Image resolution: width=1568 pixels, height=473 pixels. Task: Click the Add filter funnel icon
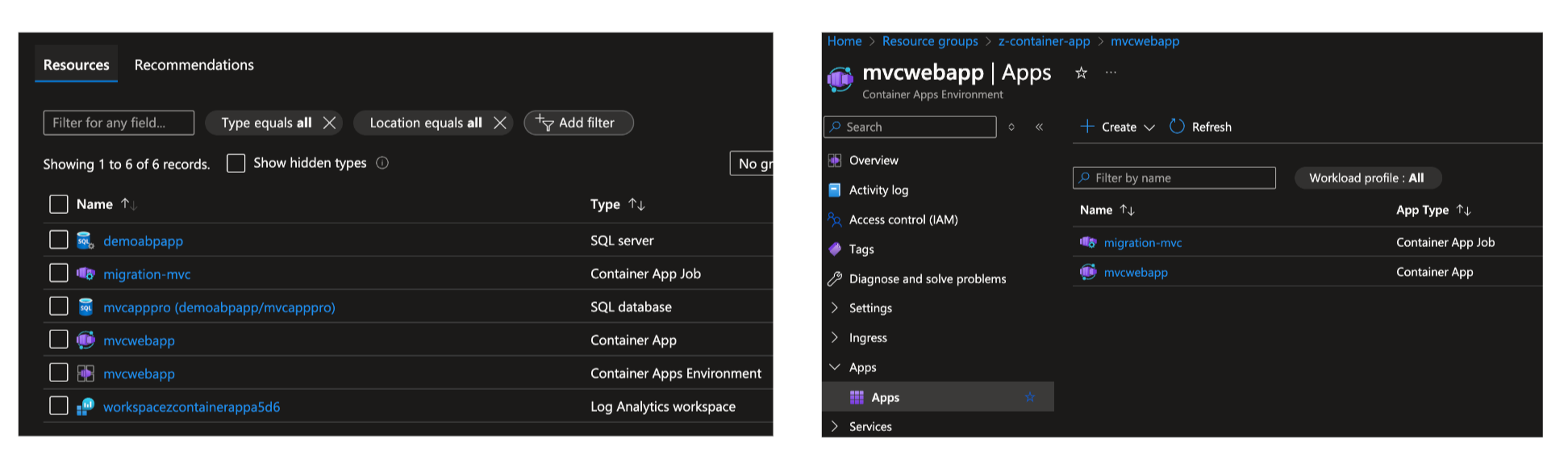click(x=544, y=123)
